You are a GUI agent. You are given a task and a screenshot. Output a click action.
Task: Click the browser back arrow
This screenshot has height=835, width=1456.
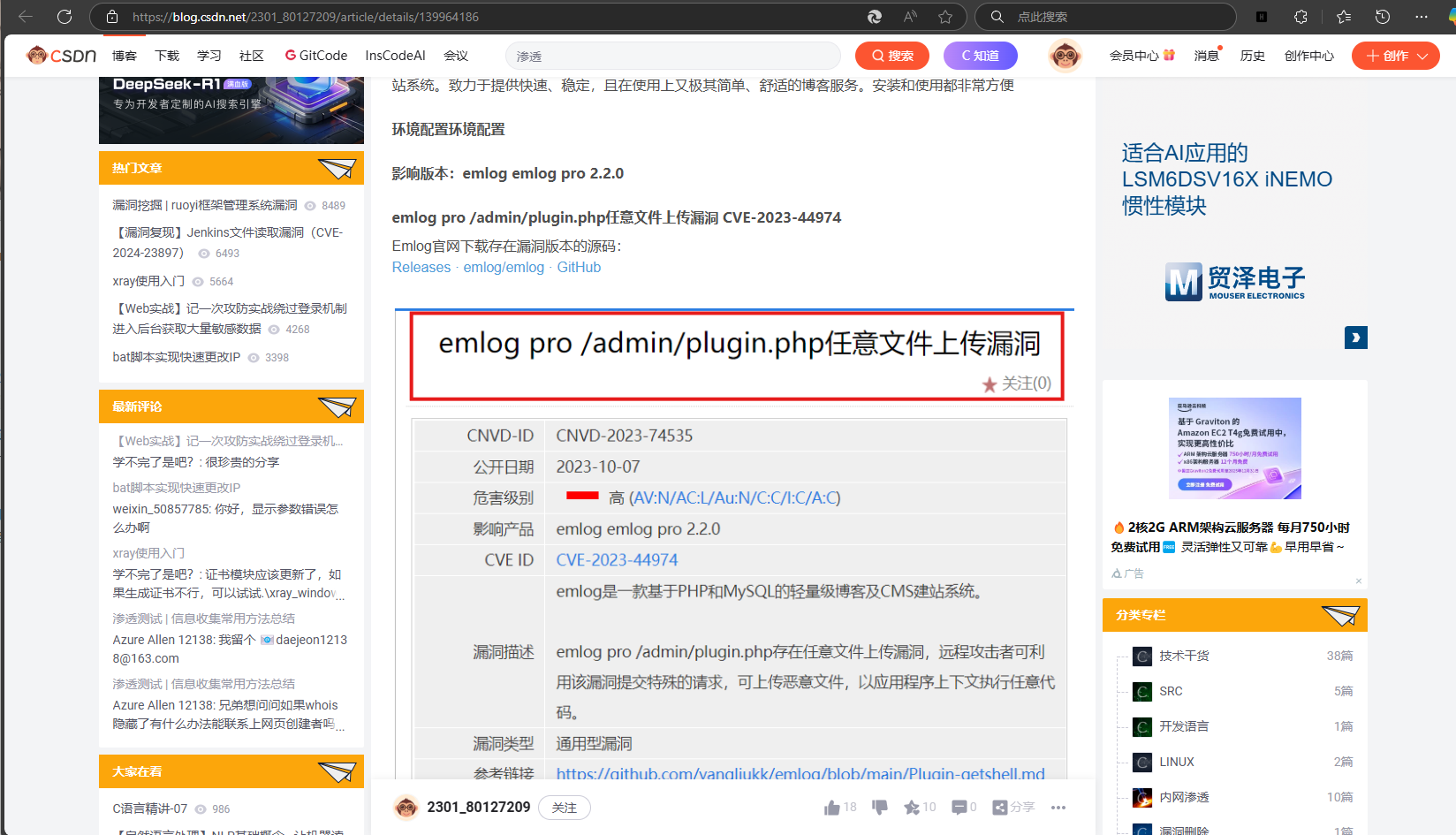click(26, 17)
